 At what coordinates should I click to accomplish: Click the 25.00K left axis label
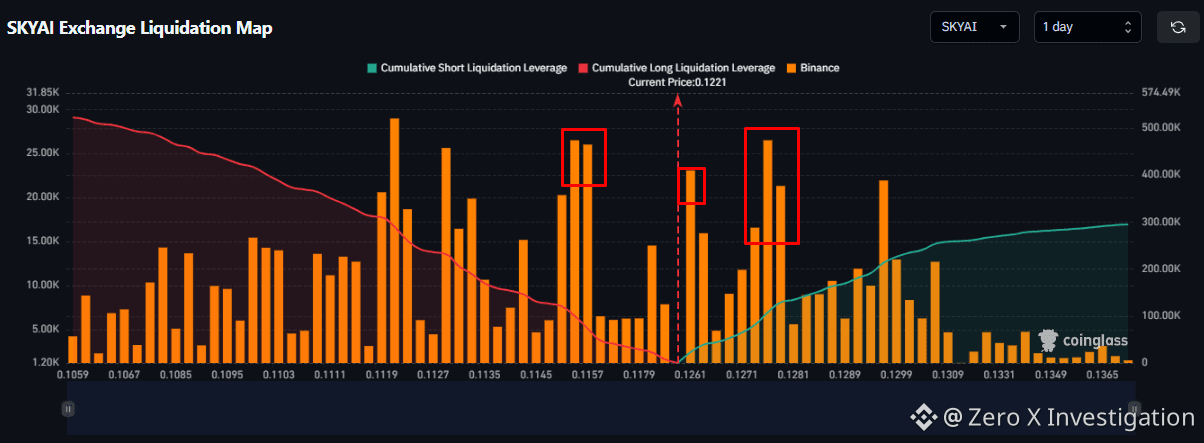tap(43, 153)
